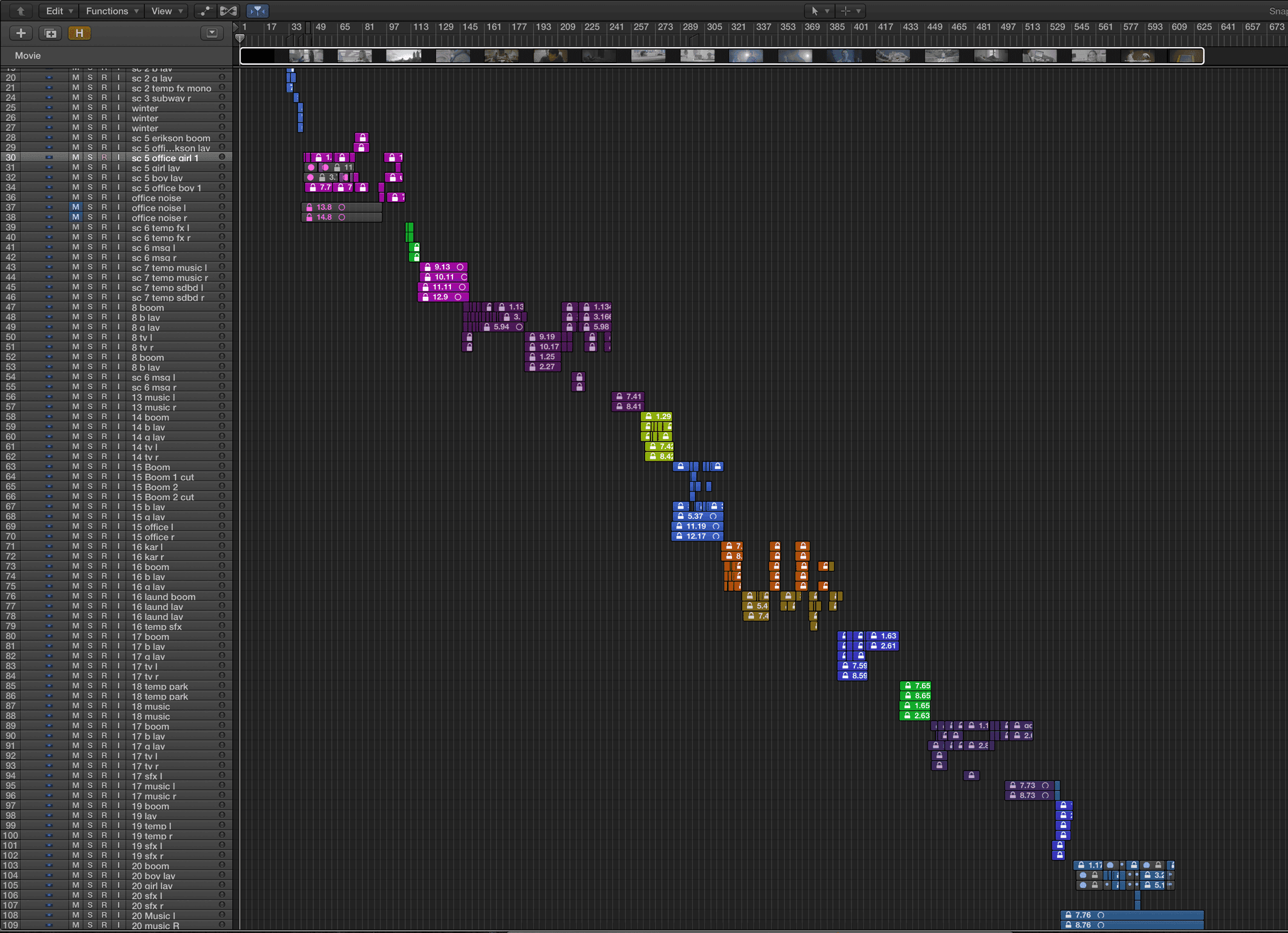
Task: Open the Edit menu dropdown arrow
Action: [71, 11]
